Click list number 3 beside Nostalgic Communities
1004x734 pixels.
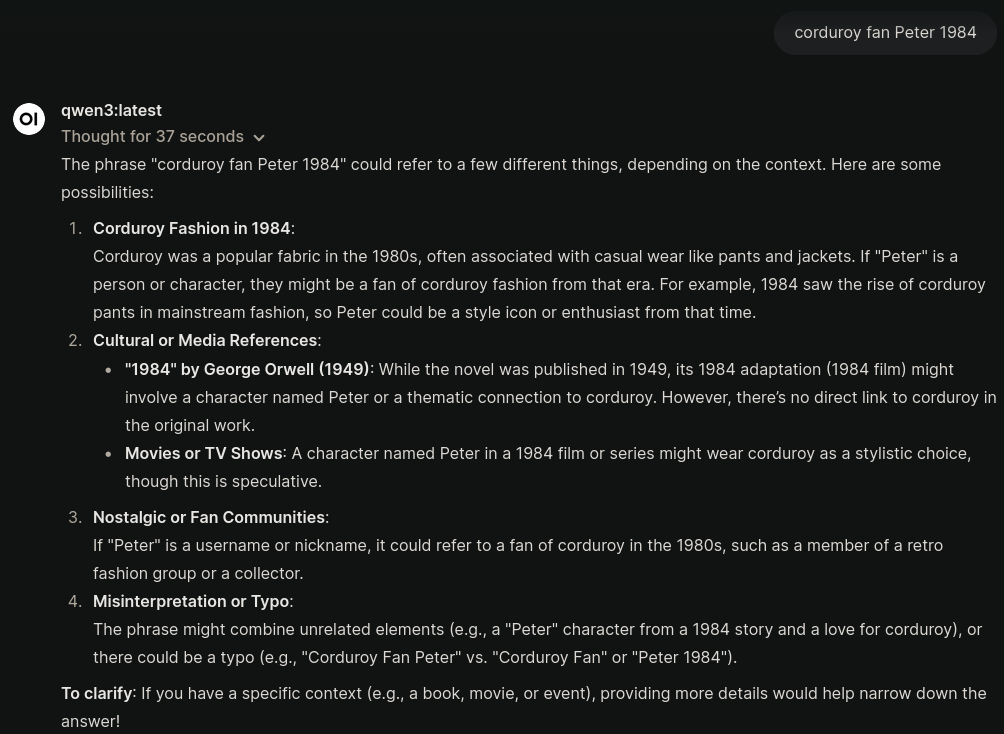pyautogui.click(x=75, y=517)
